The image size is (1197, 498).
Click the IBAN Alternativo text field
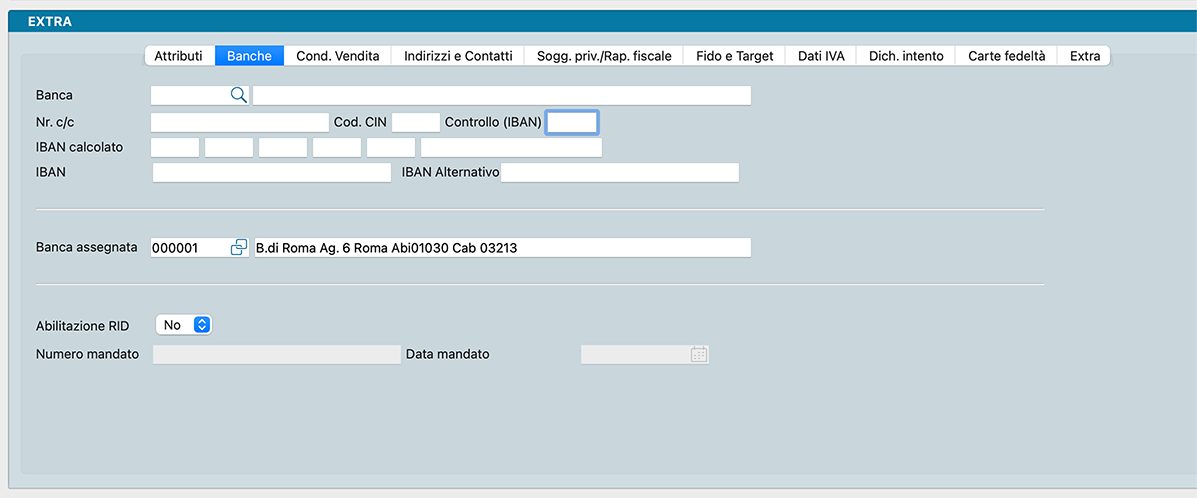pos(620,173)
